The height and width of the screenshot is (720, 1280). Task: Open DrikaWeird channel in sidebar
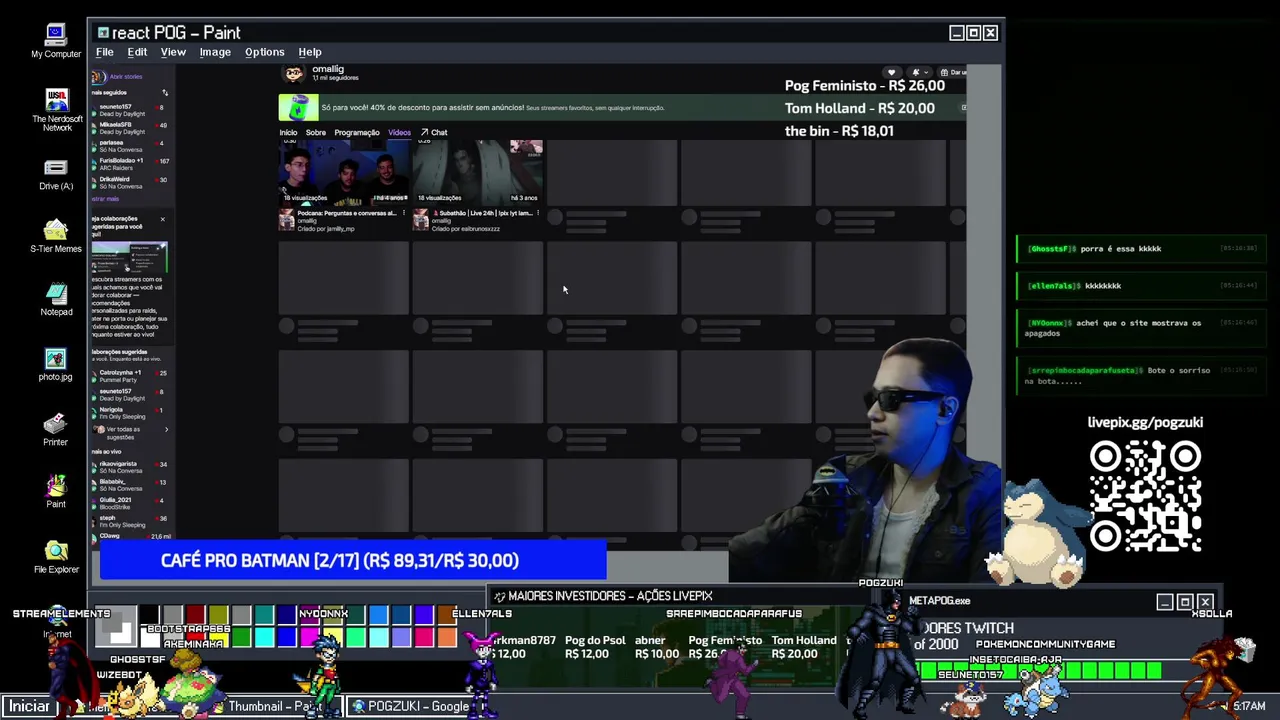[x=130, y=182]
